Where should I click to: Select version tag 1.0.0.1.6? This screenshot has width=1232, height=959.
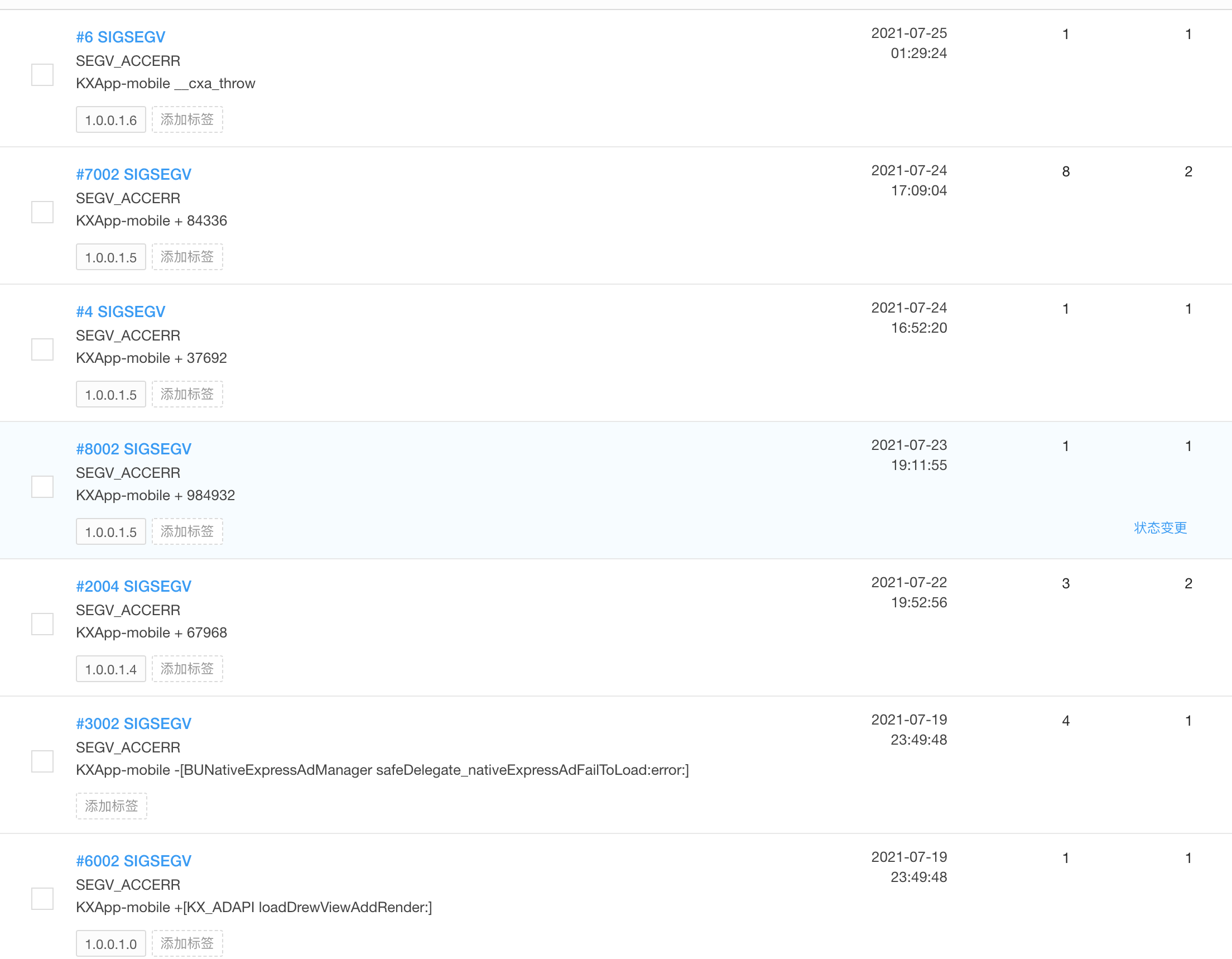coord(111,120)
